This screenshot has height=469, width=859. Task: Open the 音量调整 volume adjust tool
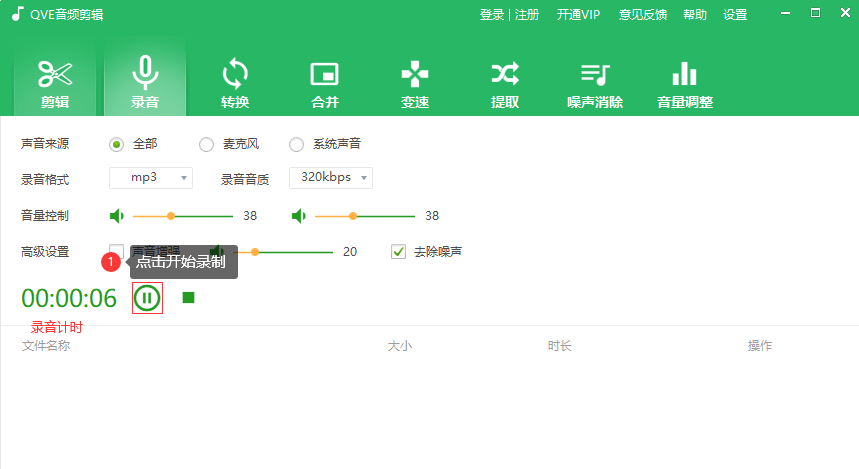(685, 82)
